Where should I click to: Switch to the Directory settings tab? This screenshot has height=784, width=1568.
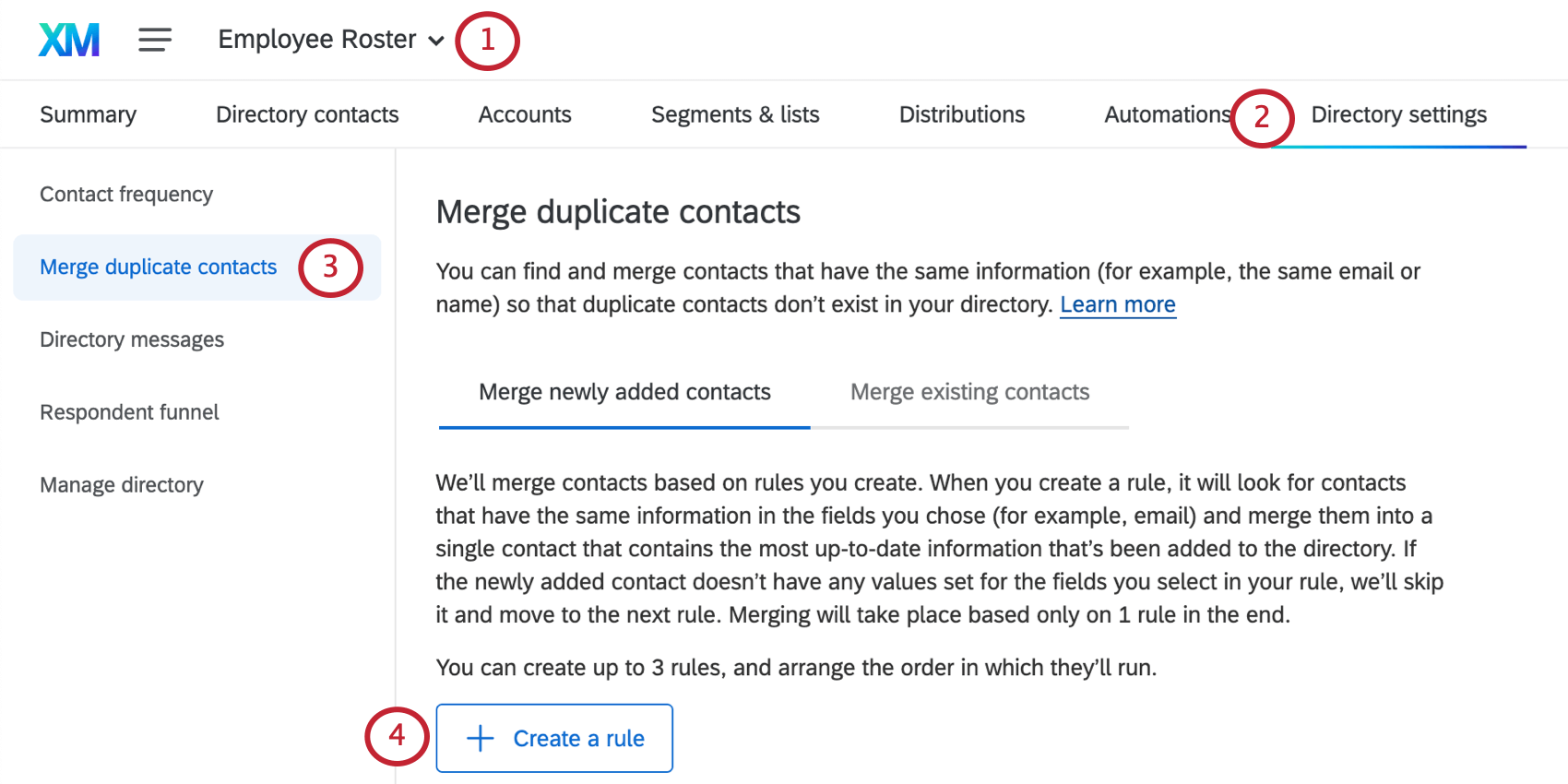coord(1399,113)
